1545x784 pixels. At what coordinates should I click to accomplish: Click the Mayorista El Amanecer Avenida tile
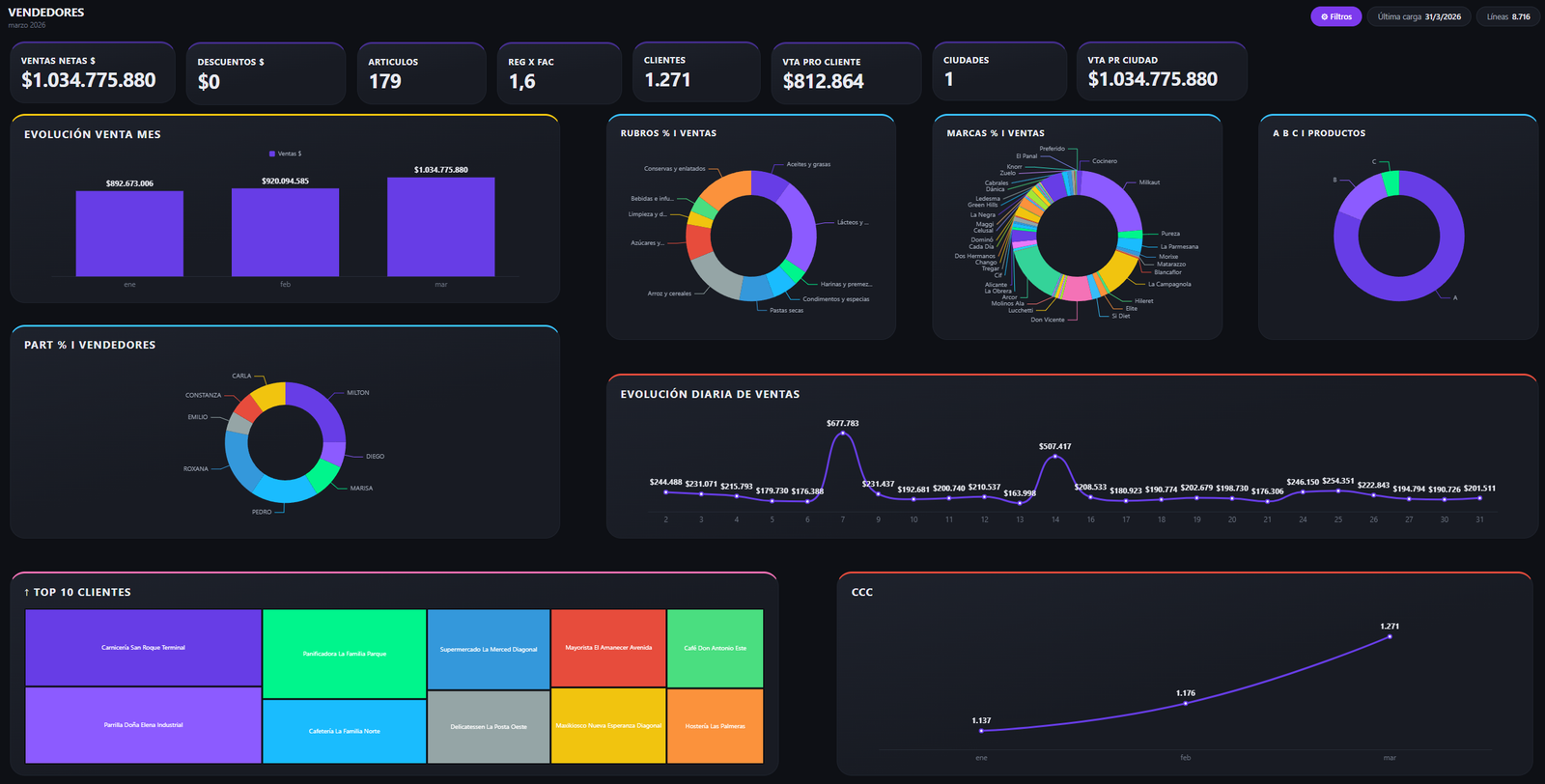(x=608, y=648)
